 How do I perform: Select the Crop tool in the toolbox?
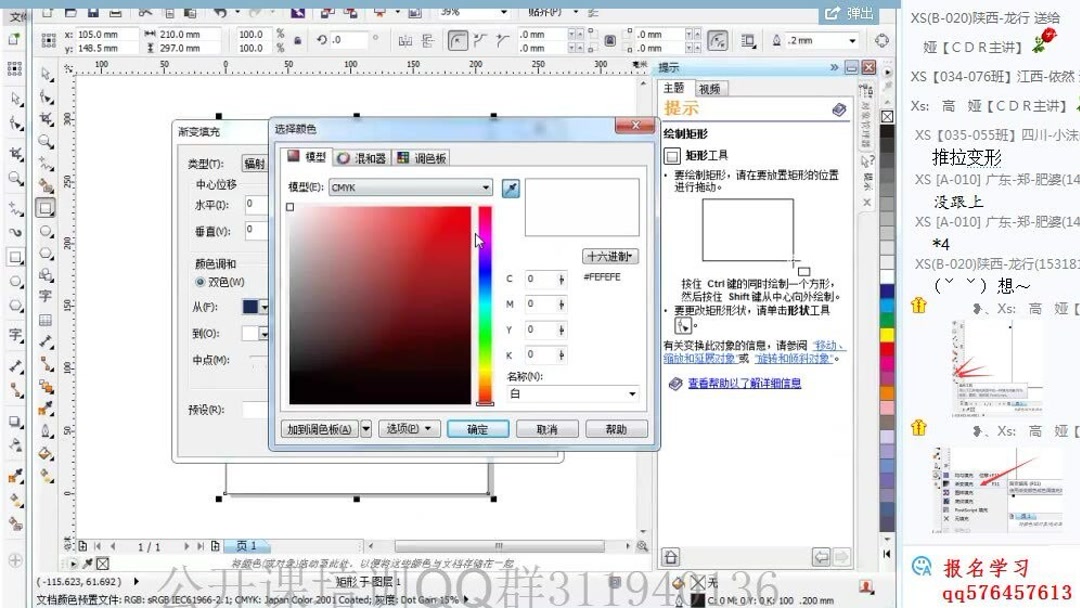pyautogui.click(x=14, y=152)
